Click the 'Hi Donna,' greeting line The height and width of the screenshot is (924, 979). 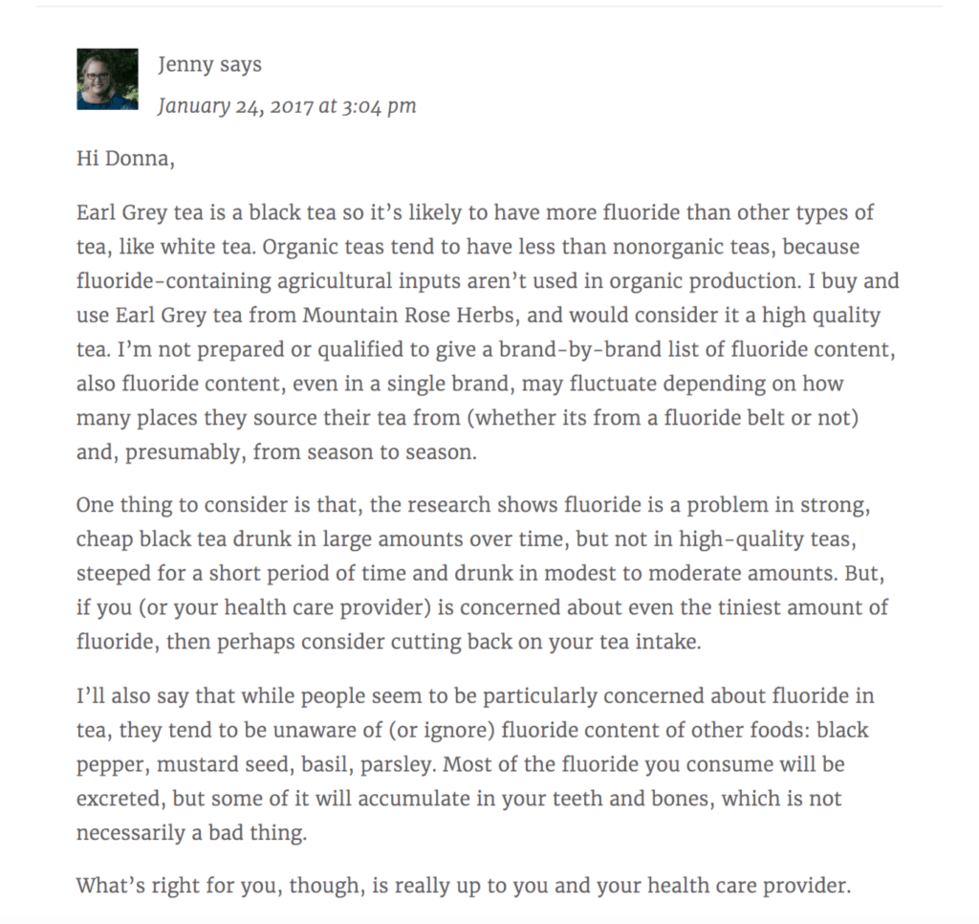tap(125, 159)
